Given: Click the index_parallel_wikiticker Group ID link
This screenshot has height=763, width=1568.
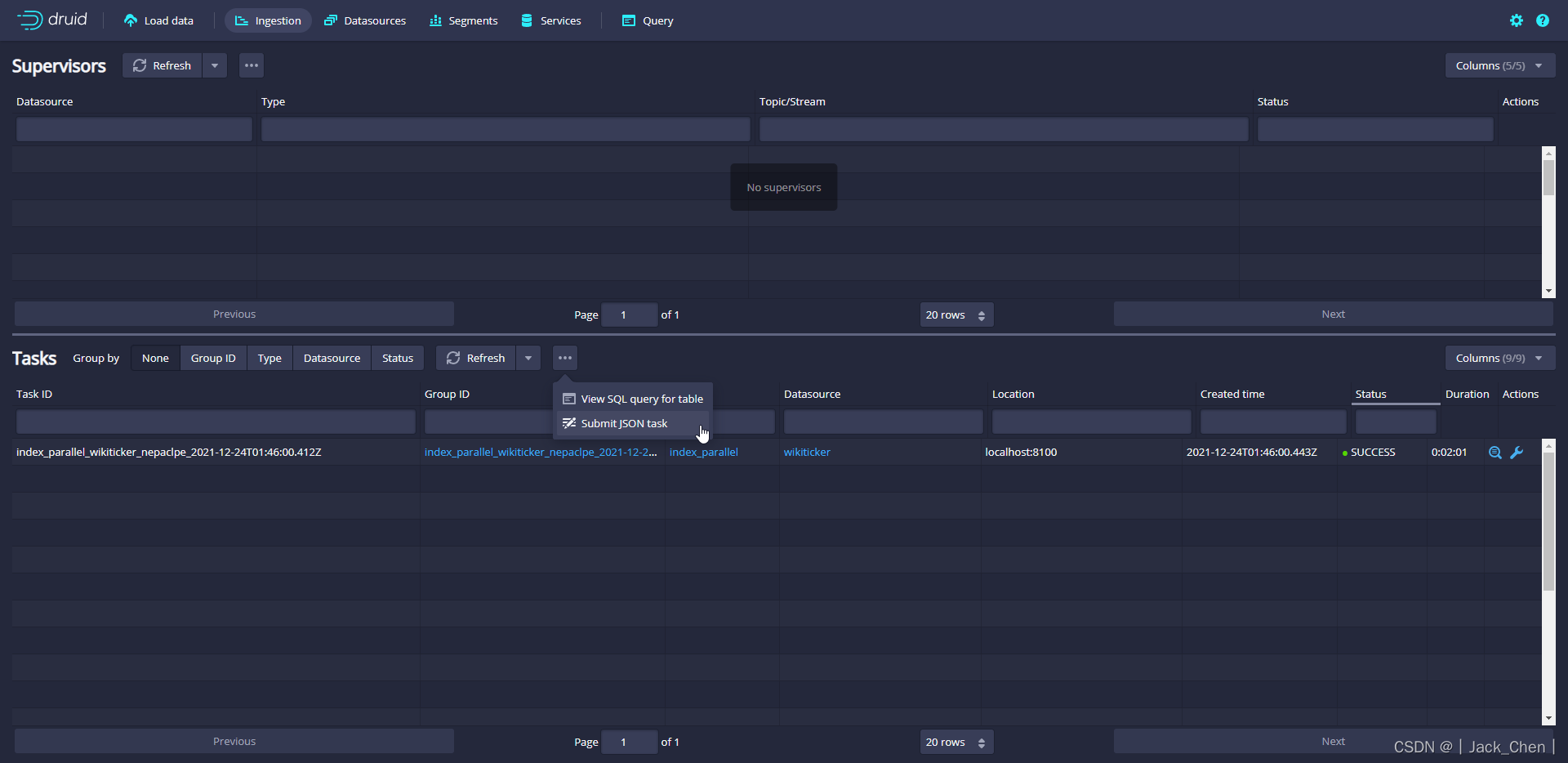Looking at the screenshot, I should point(541,452).
